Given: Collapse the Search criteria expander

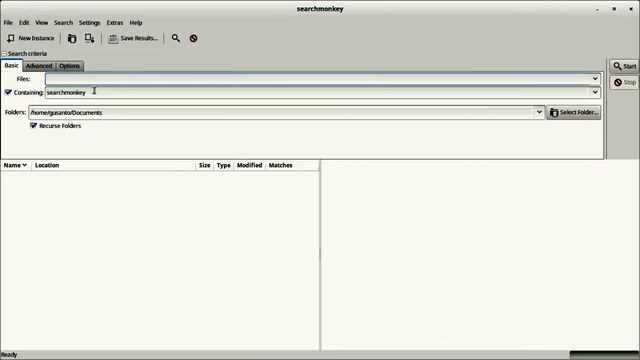Looking at the screenshot, I should tap(4, 54).
